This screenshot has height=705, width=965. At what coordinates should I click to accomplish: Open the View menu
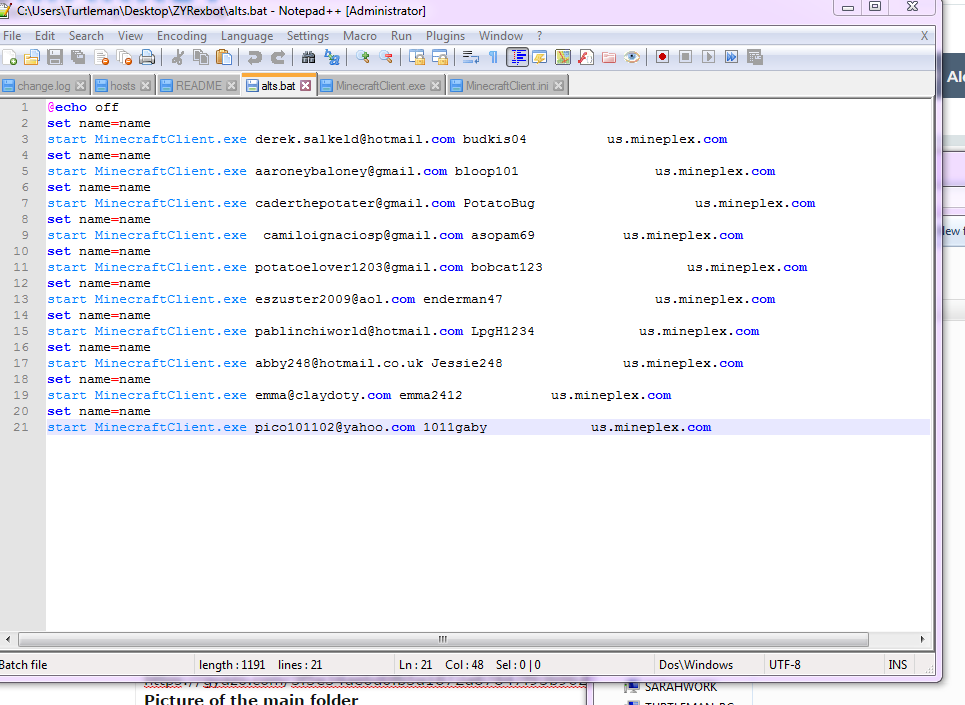pos(130,36)
